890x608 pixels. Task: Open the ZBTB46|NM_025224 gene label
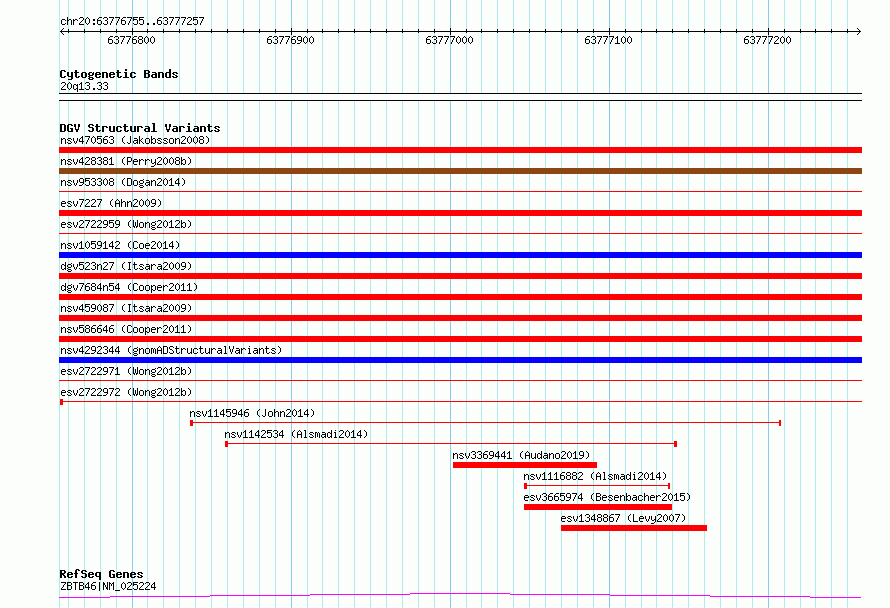tap(108, 586)
